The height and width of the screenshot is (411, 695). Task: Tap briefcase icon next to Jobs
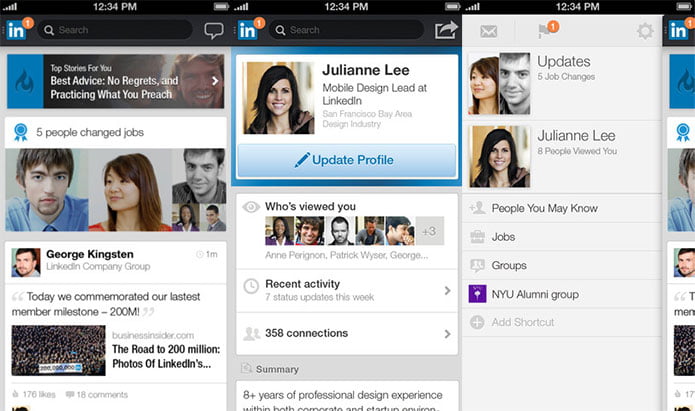(x=477, y=237)
